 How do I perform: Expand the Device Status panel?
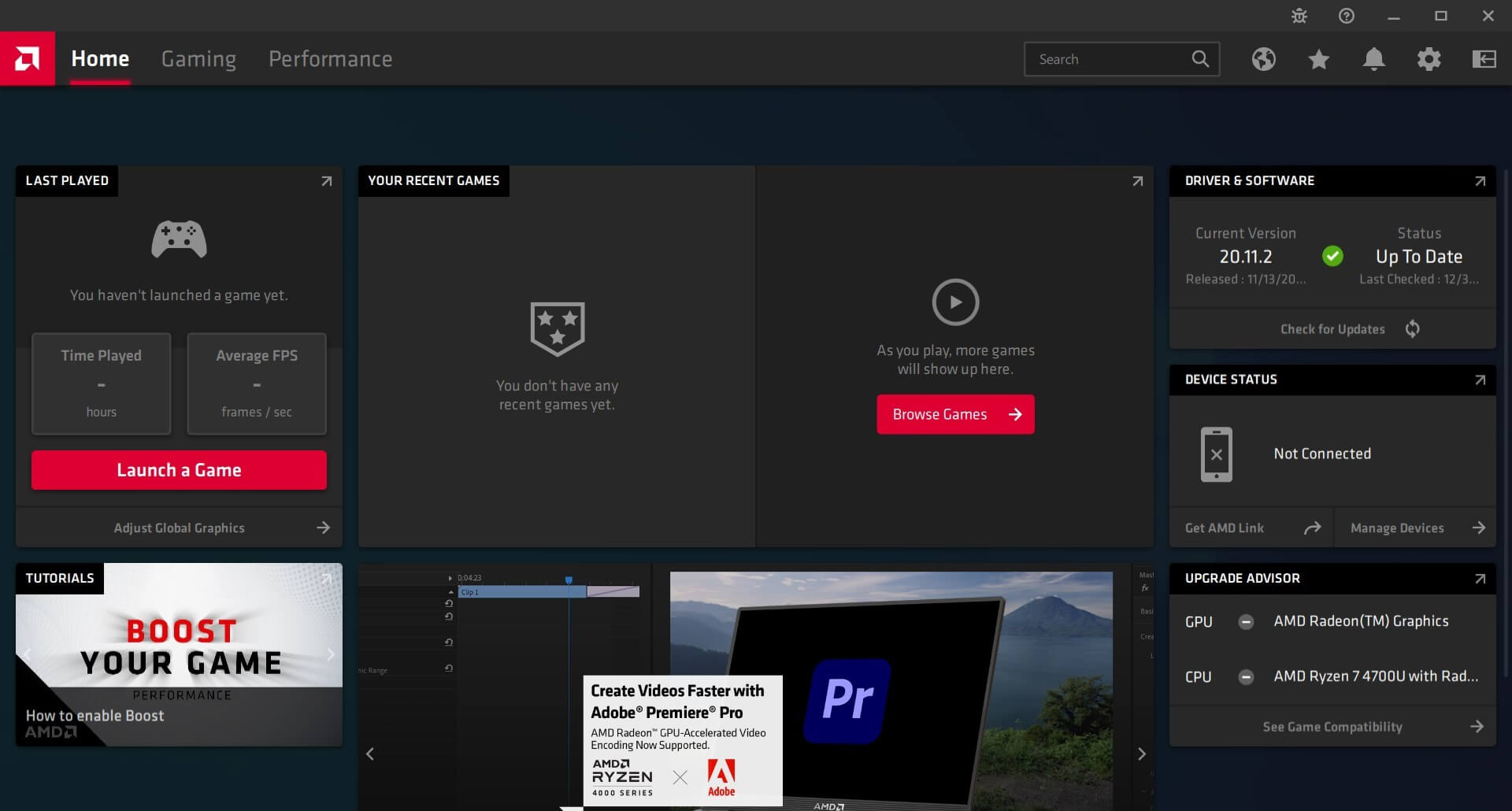coord(1480,380)
